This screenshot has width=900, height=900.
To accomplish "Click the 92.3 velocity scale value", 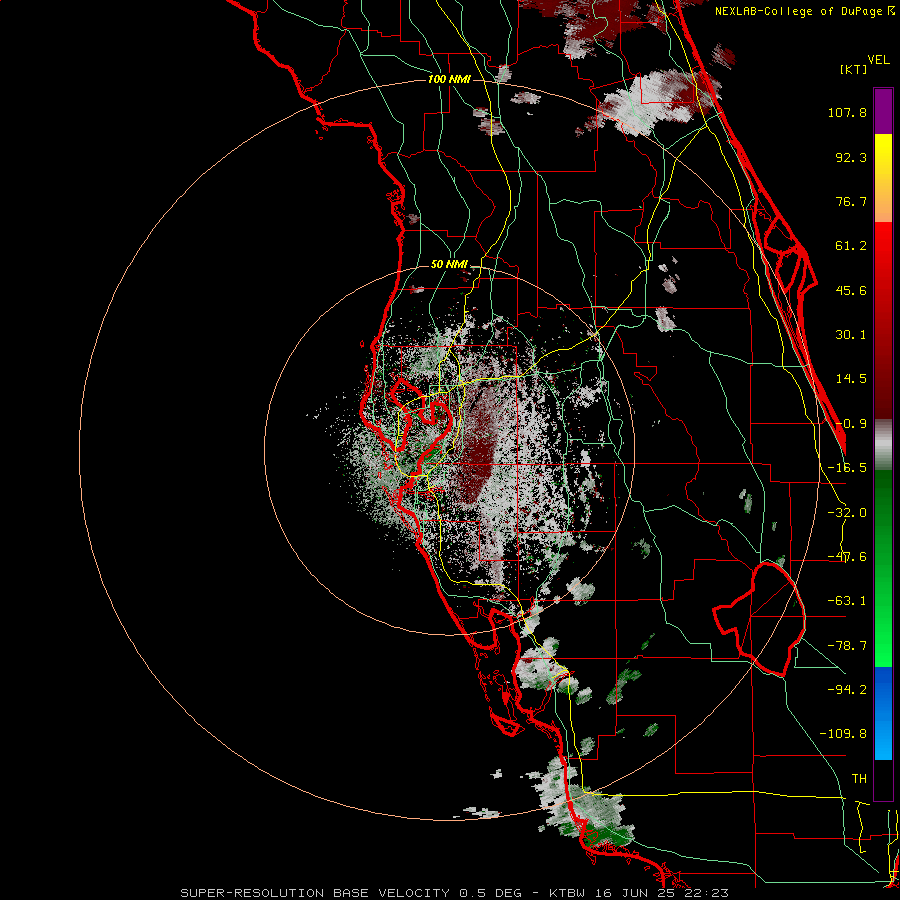I will click(851, 157).
